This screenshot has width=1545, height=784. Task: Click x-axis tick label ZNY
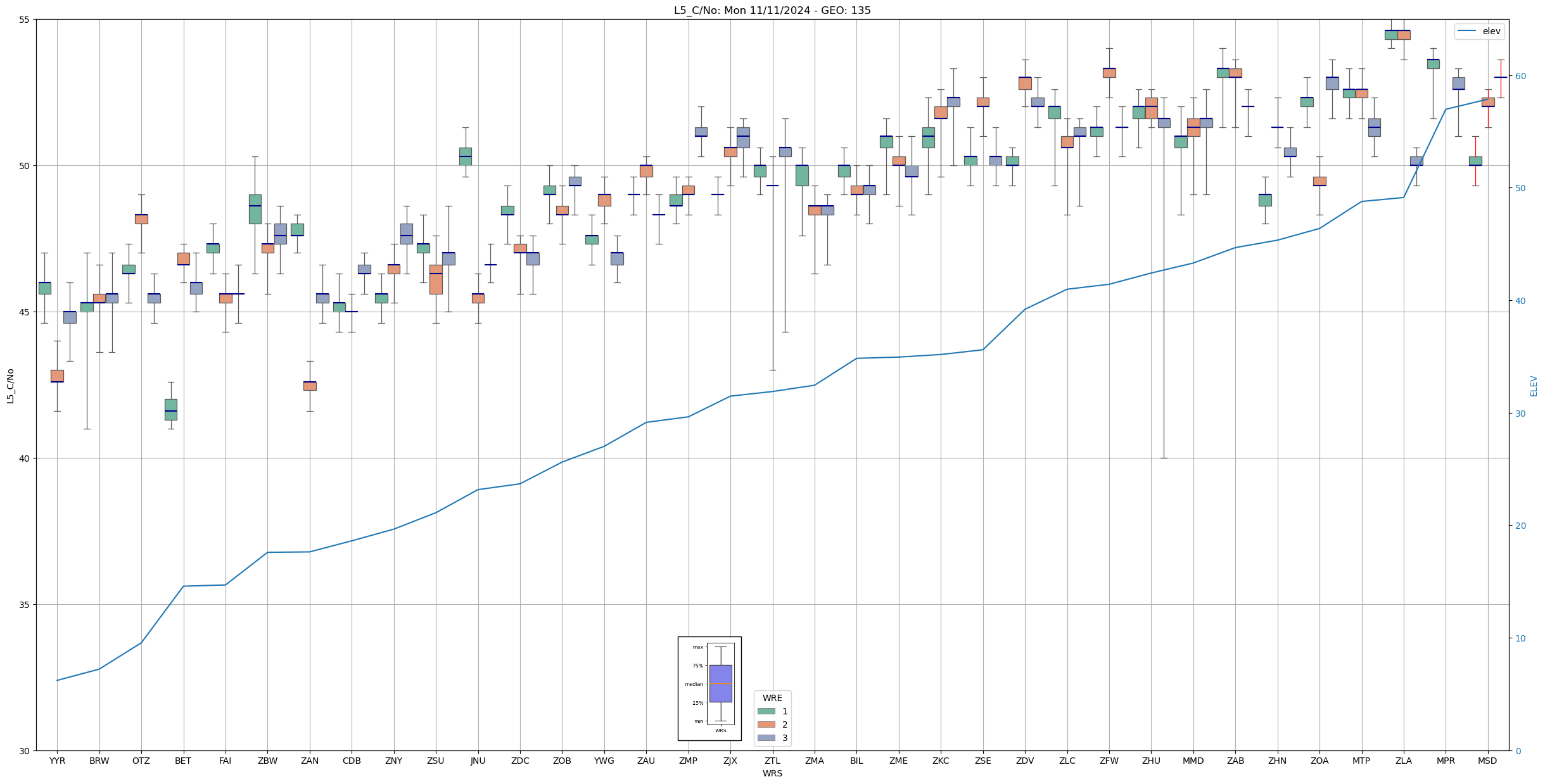[394, 761]
